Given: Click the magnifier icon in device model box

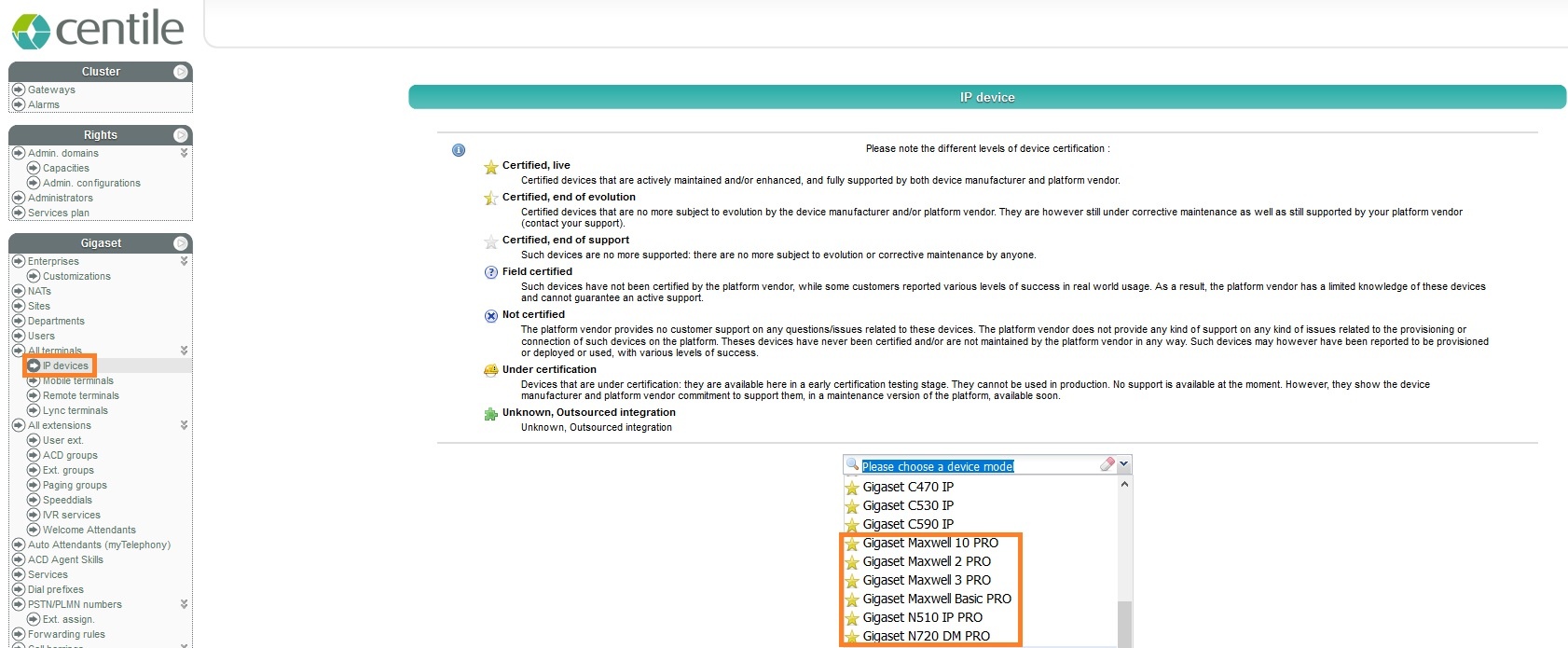Looking at the screenshot, I should click(x=851, y=464).
